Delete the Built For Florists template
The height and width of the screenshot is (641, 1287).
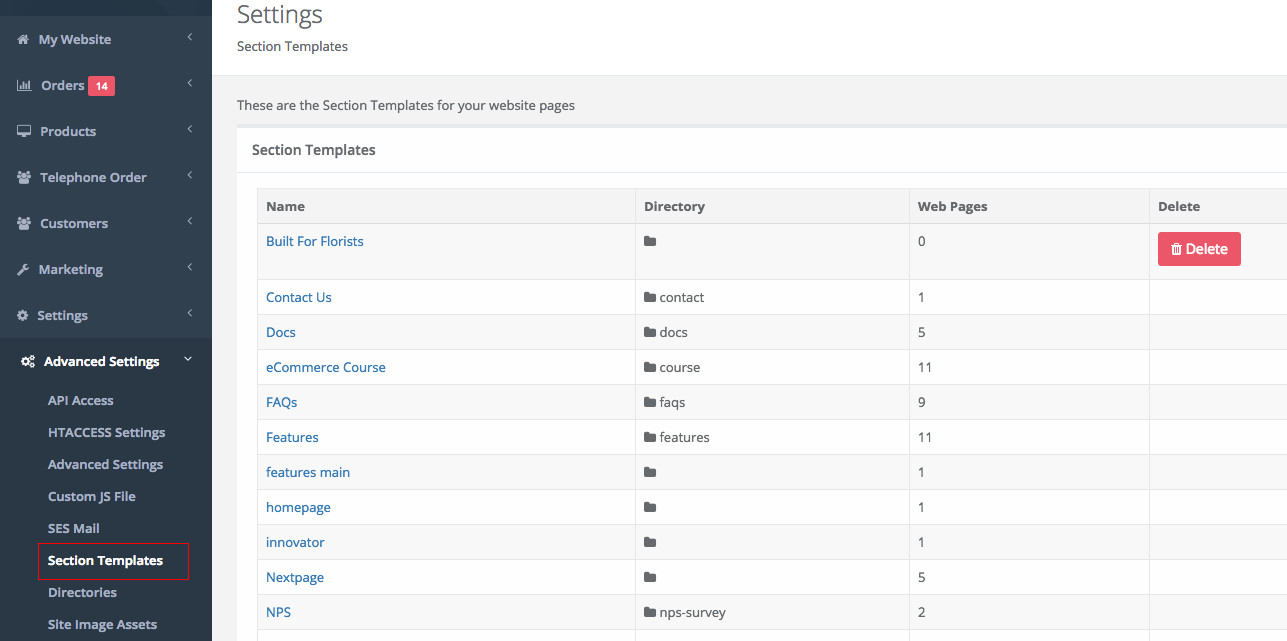click(x=1199, y=249)
